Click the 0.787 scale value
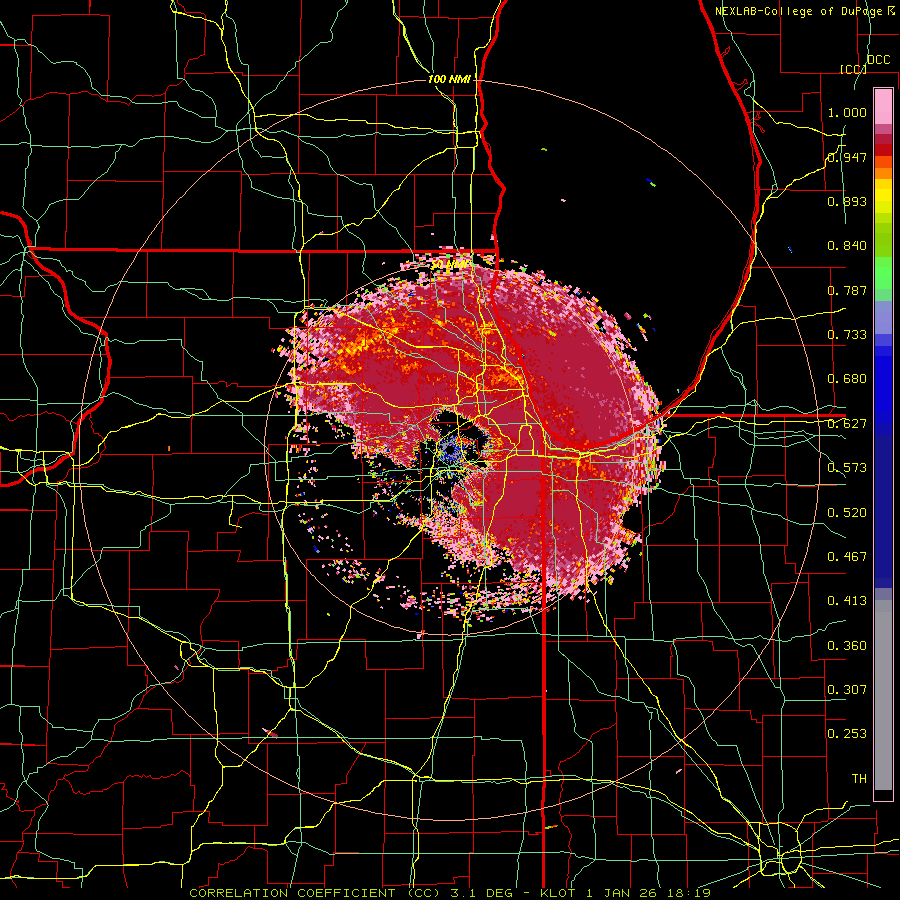This screenshot has width=900, height=900. tap(847, 290)
